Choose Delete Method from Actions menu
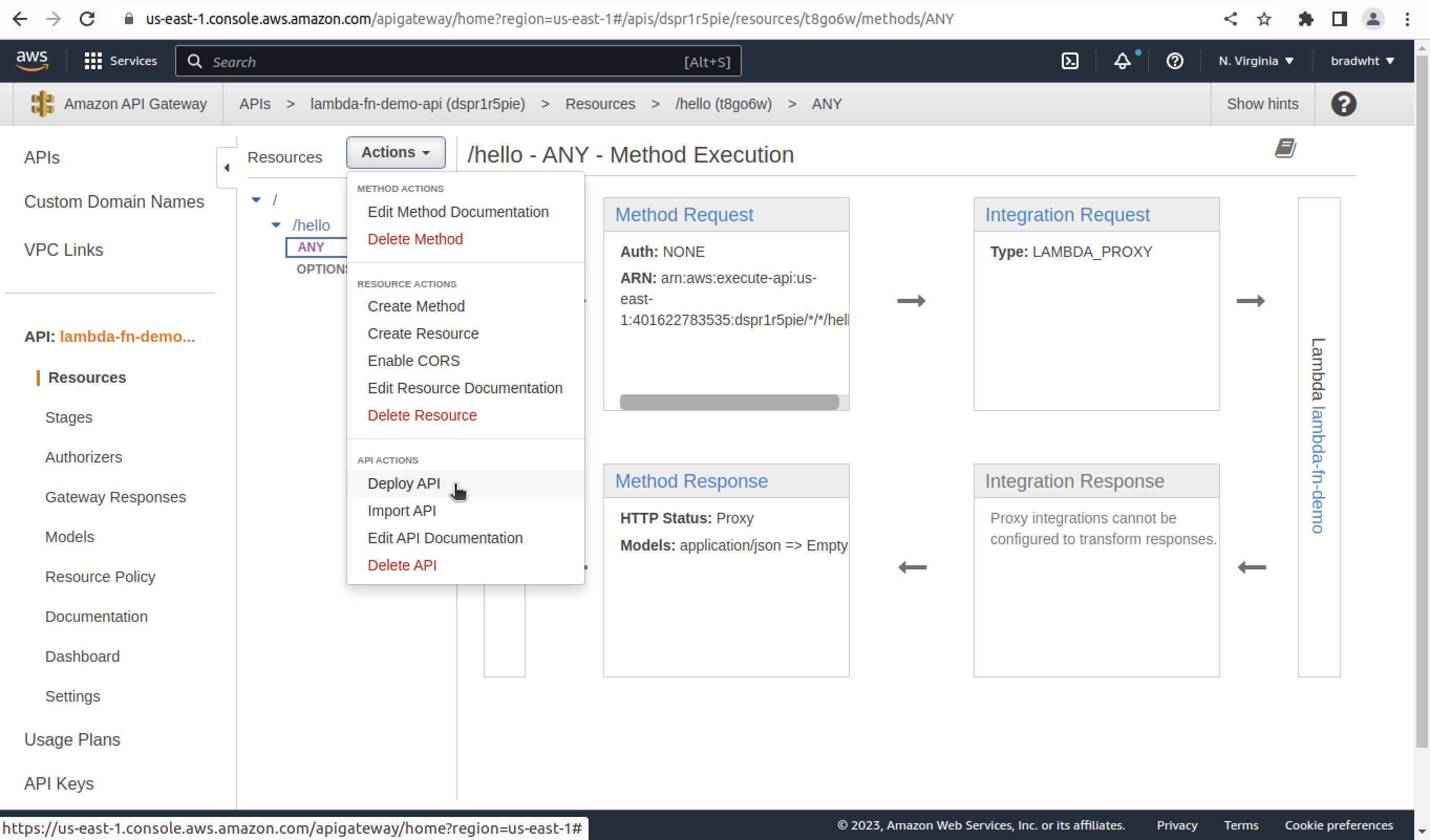The height and width of the screenshot is (840, 1430). 415,239
